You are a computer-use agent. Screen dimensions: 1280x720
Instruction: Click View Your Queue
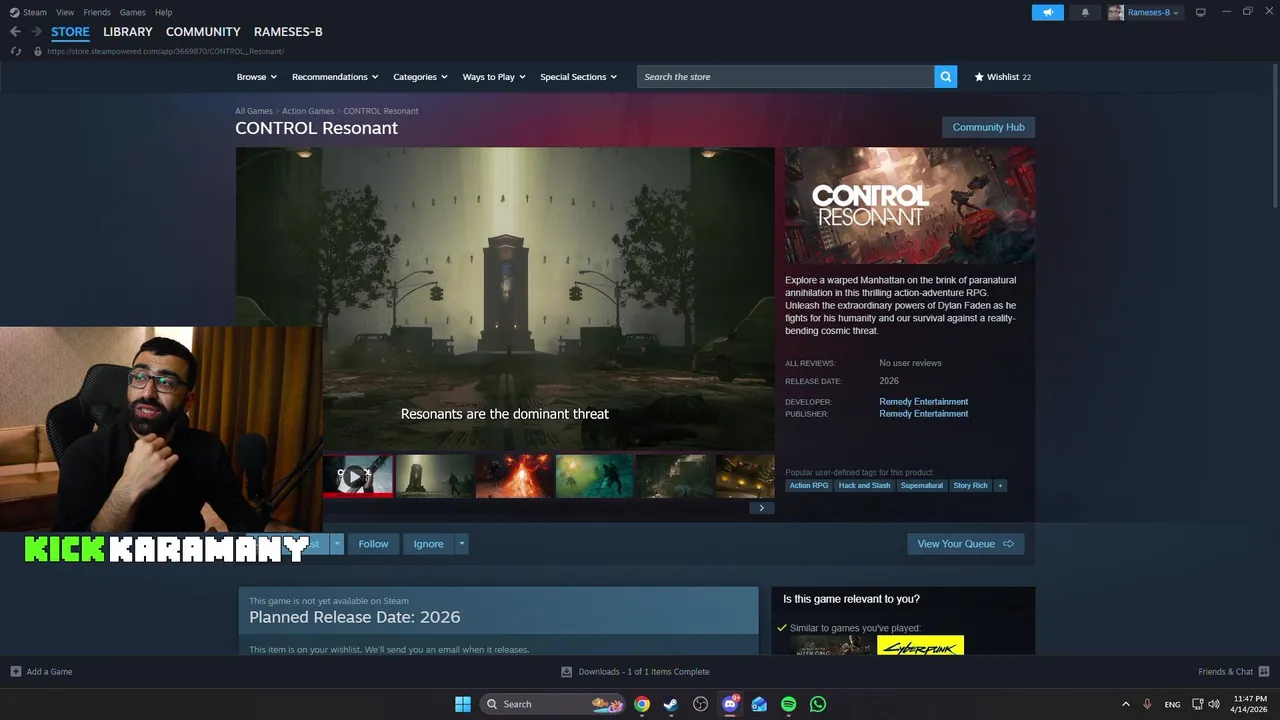pyautogui.click(x=965, y=544)
